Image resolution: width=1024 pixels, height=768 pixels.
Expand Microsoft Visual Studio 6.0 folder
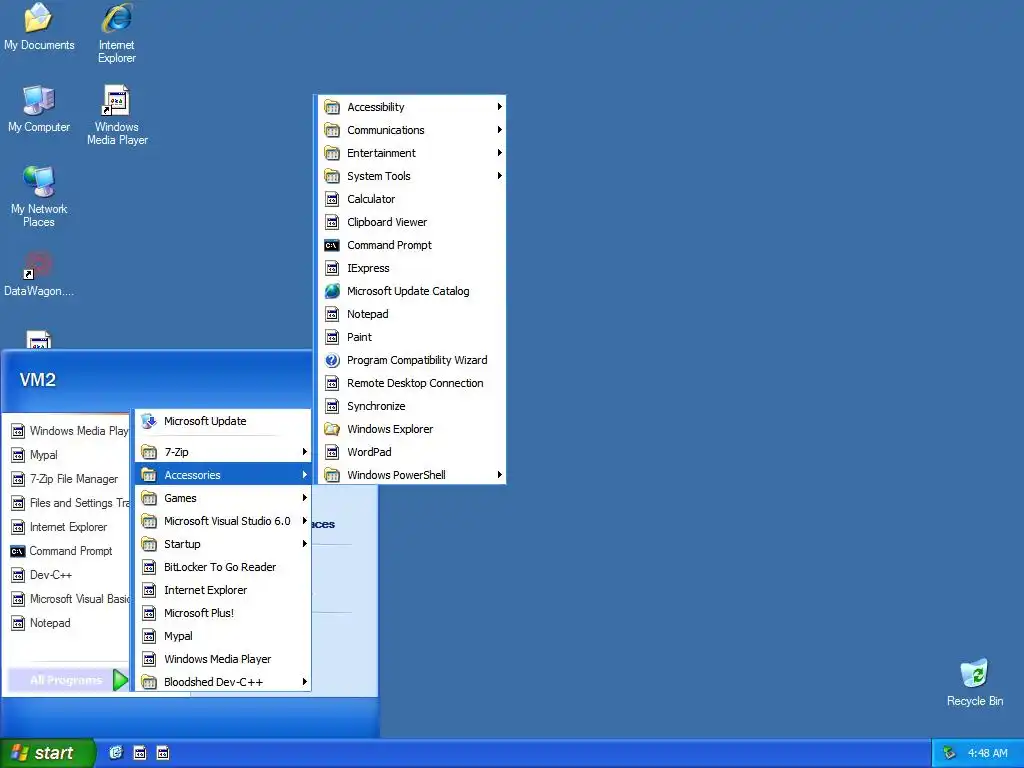(x=223, y=521)
